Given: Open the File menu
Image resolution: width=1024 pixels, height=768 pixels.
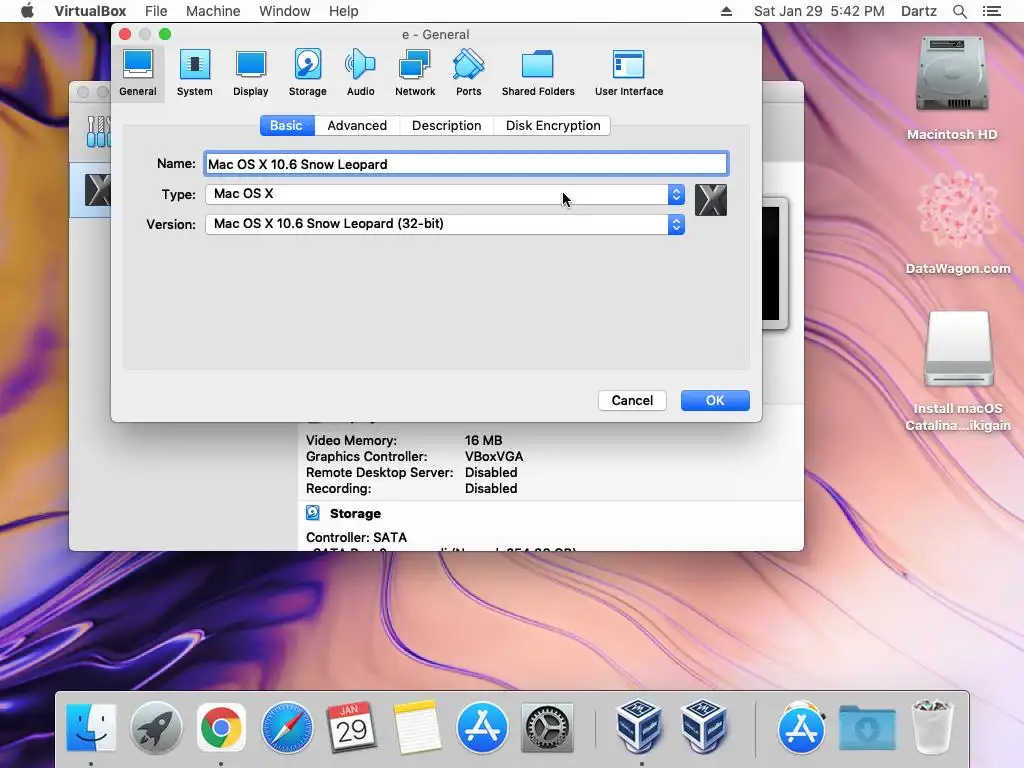Looking at the screenshot, I should point(156,11).
